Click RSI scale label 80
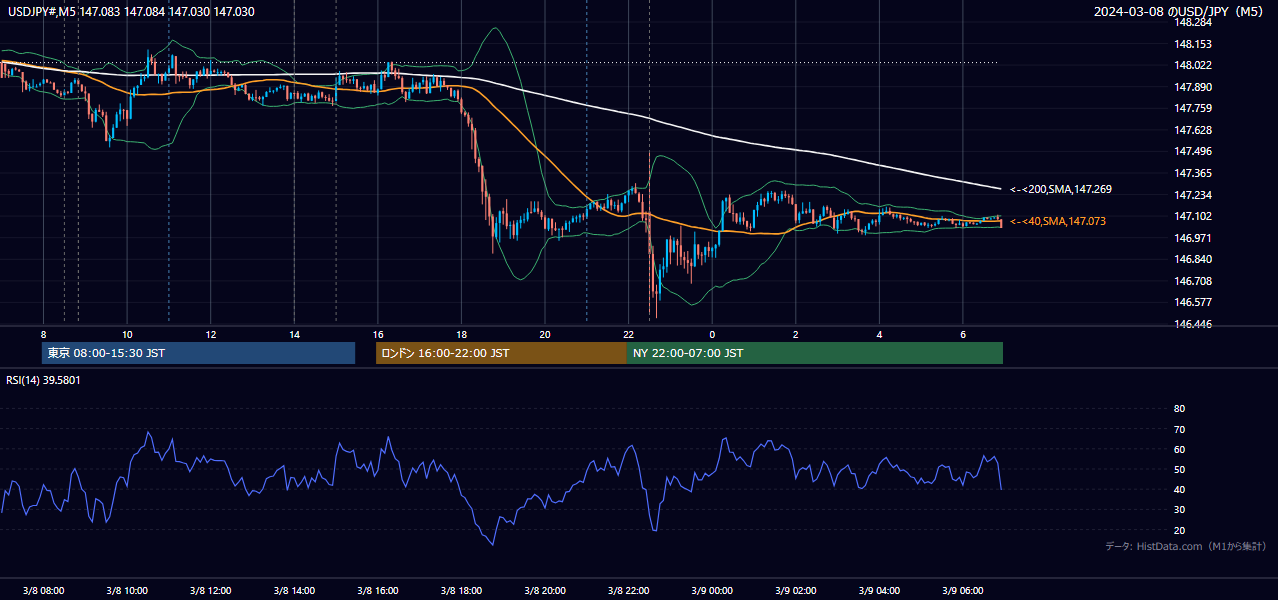This screenshot has width=1278, height=600. [1179, 409]
